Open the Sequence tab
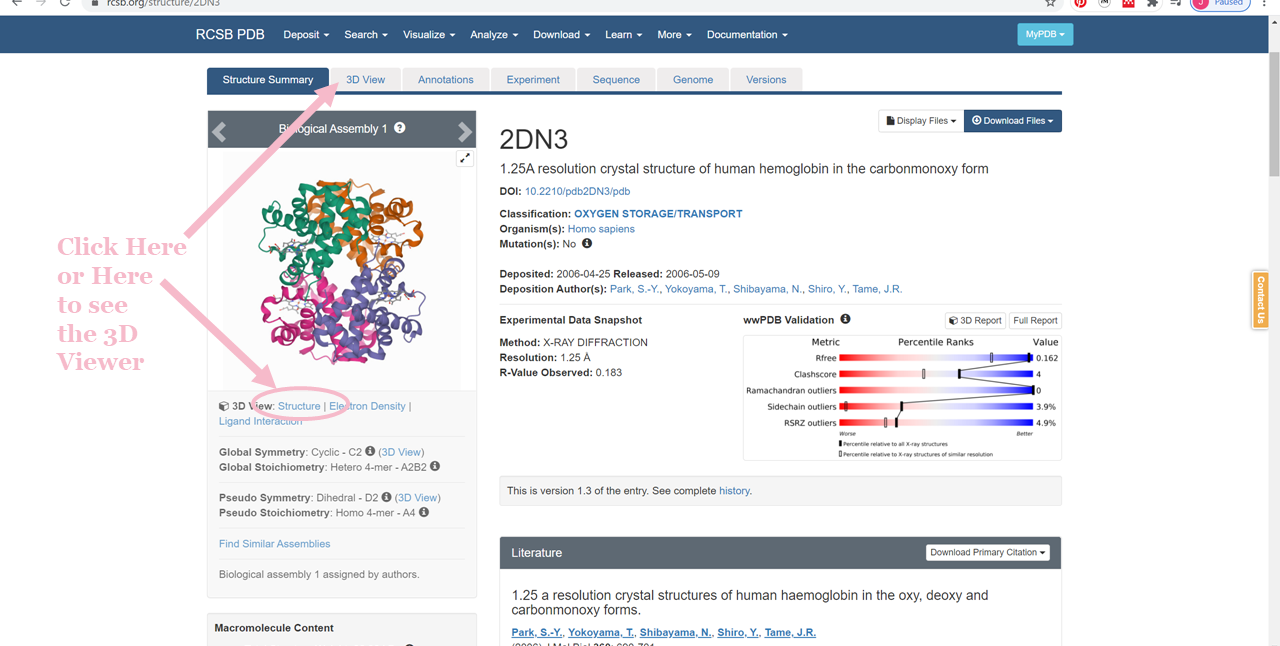Screen dimensions: 1280x646 pyautogui.click(x=616, y=80)
